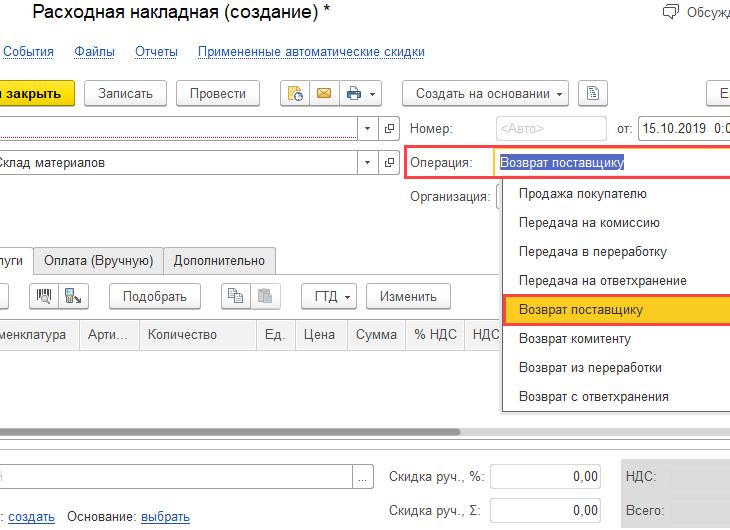Copy rows icon in table toolbar
The height and width of the screenshot is (530, 730).
click(236, 296)
